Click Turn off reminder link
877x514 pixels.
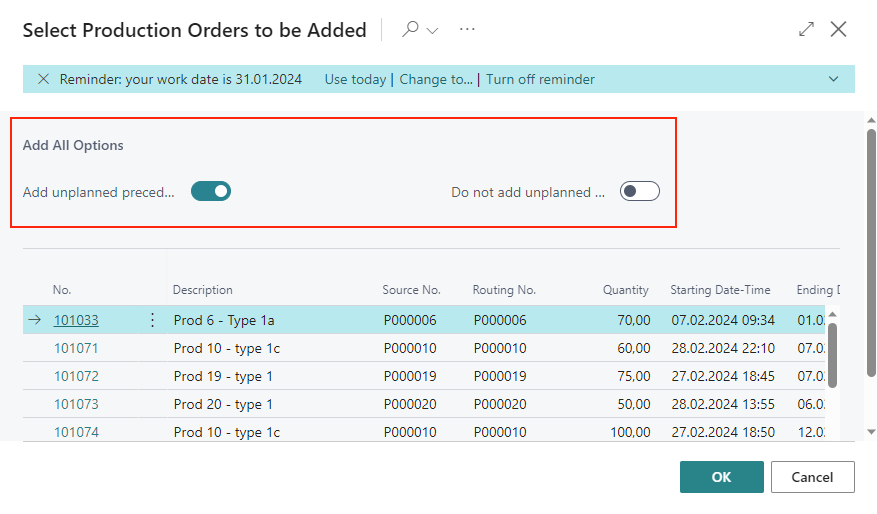point(540,79)
